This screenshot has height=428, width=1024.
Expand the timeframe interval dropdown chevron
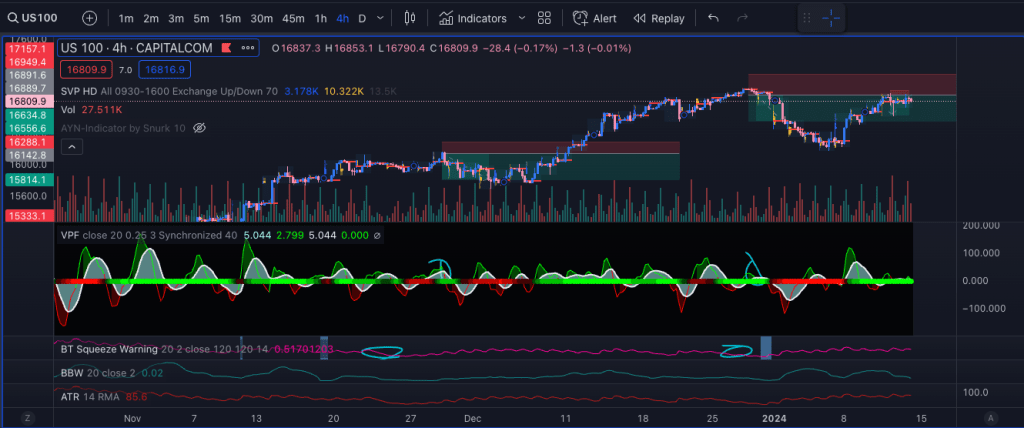click(x=382, y=18)
